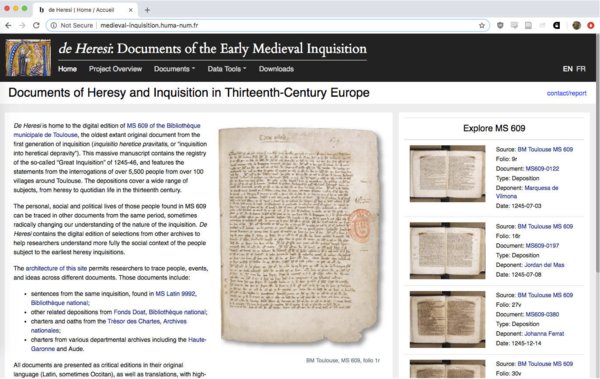Click the red extension icon at toolbar end

coord(591,25)
